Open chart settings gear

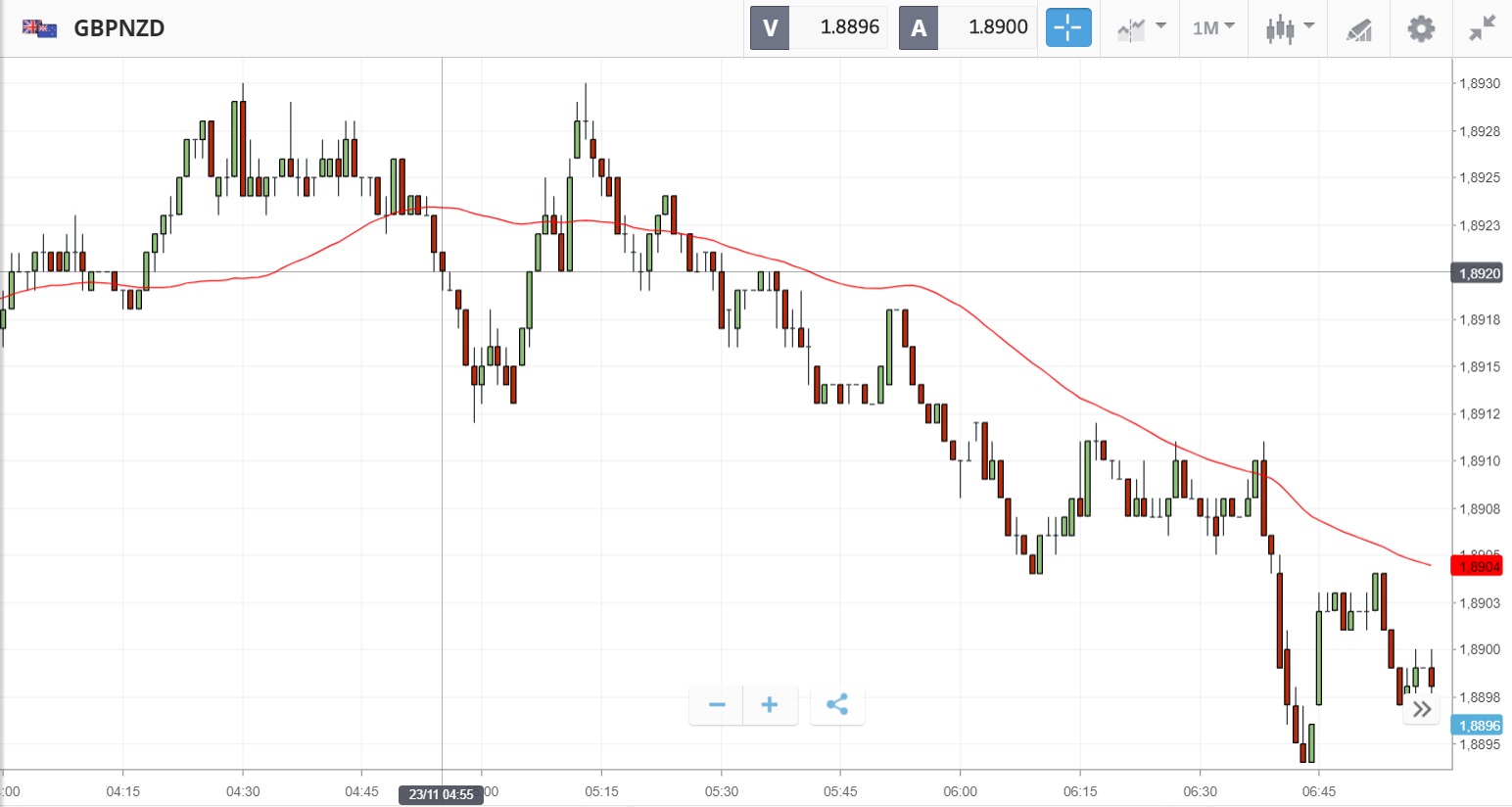(x=1421, y=27)
